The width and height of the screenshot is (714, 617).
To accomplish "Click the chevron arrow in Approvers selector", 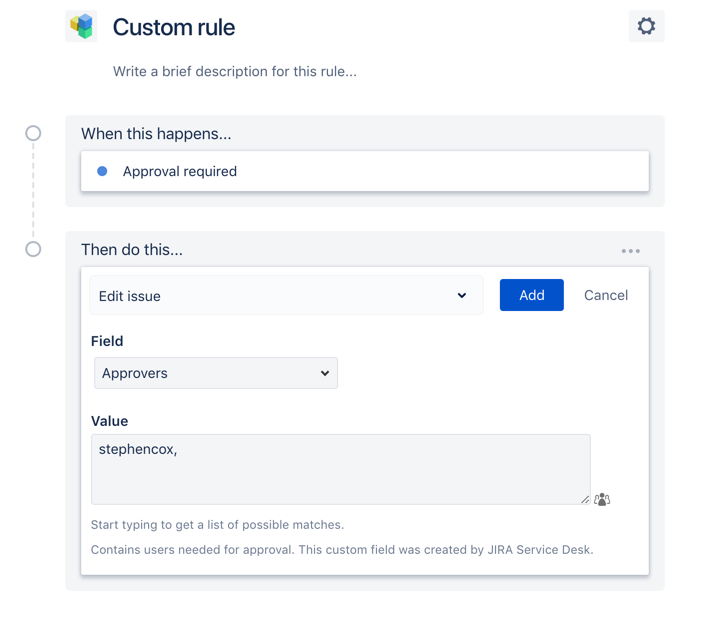I will tap(325, 373).
